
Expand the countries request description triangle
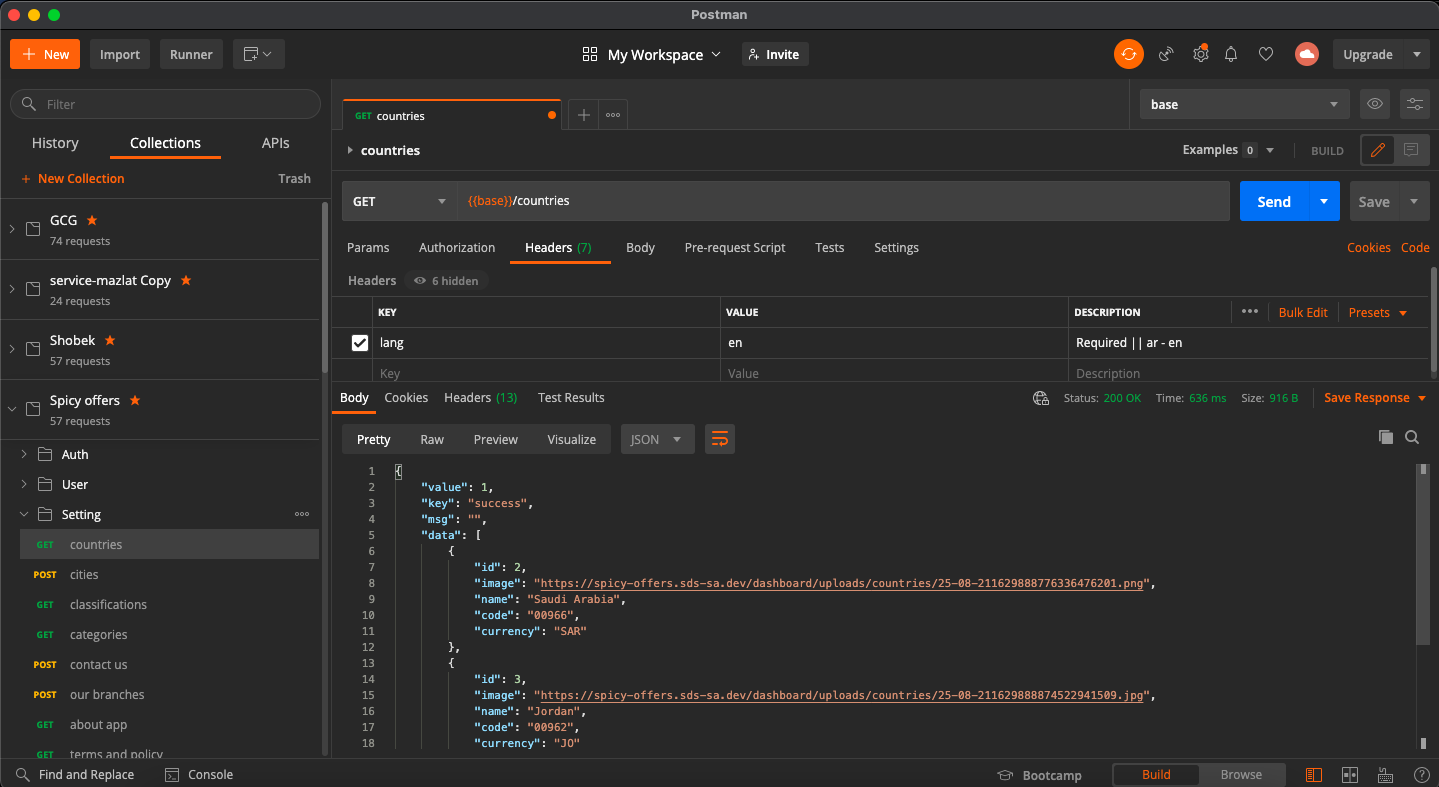[350, 150]
